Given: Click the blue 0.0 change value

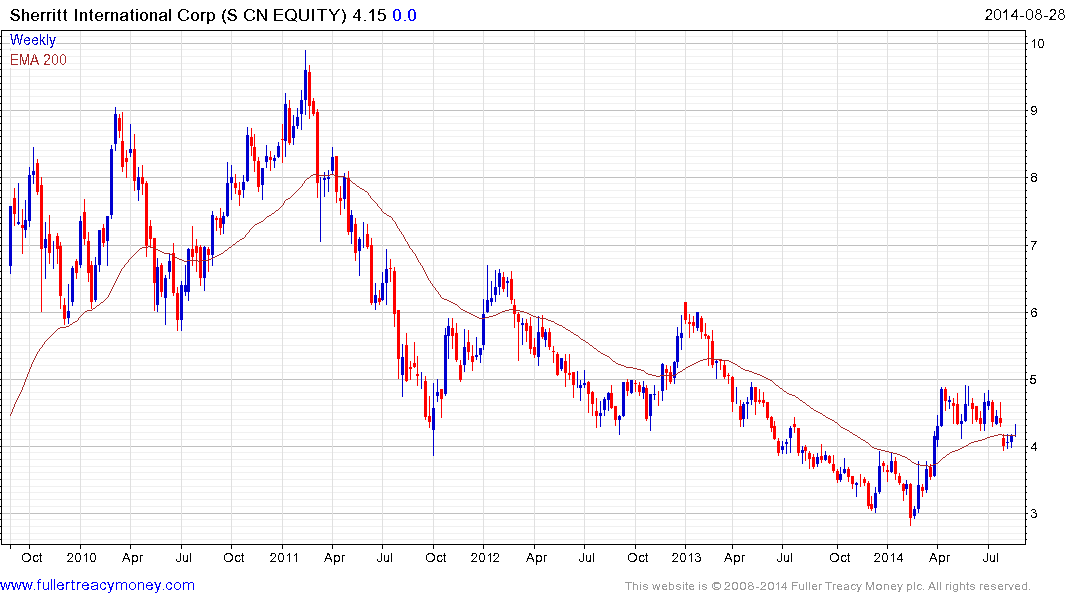Looking at the screenshot, I should coord(404,15).
